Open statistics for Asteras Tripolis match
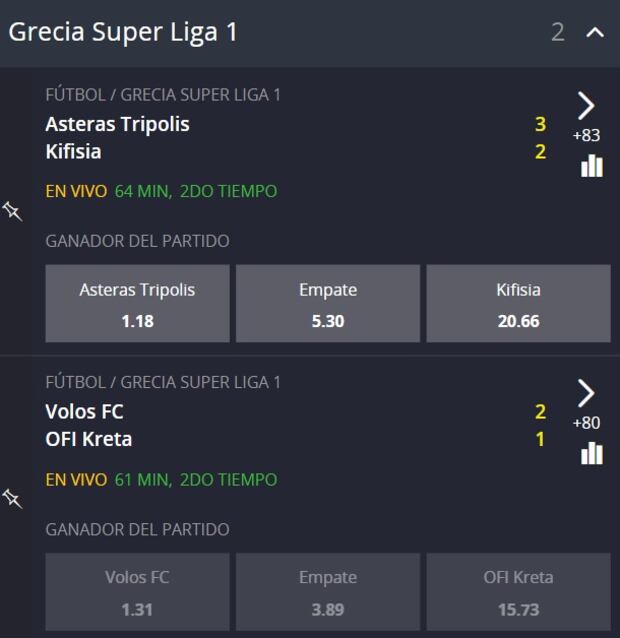The height and width of the screenshot is (638, 620). tap(592, 166)
